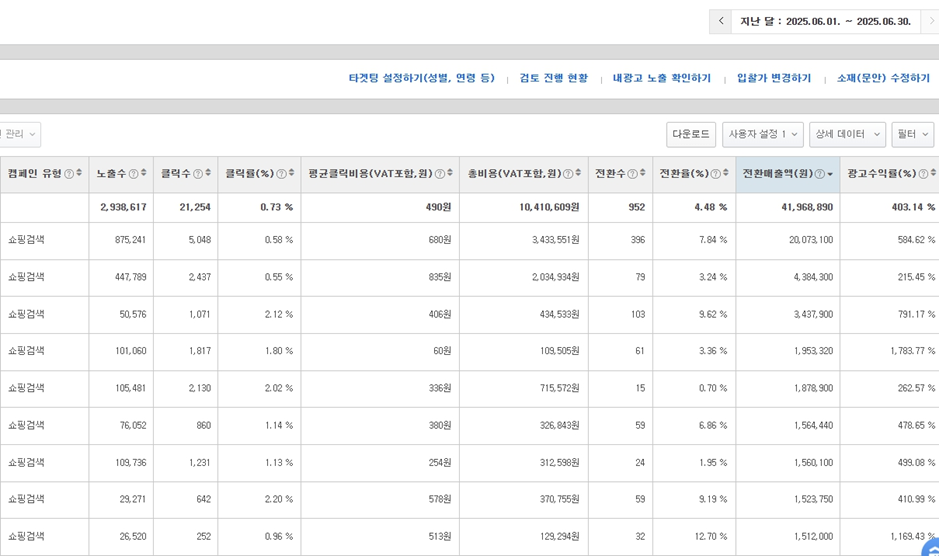The height and width of the screenshot is (556, 939).
Task: Click the 입찰가 변경하기 link
Action: 774,78
